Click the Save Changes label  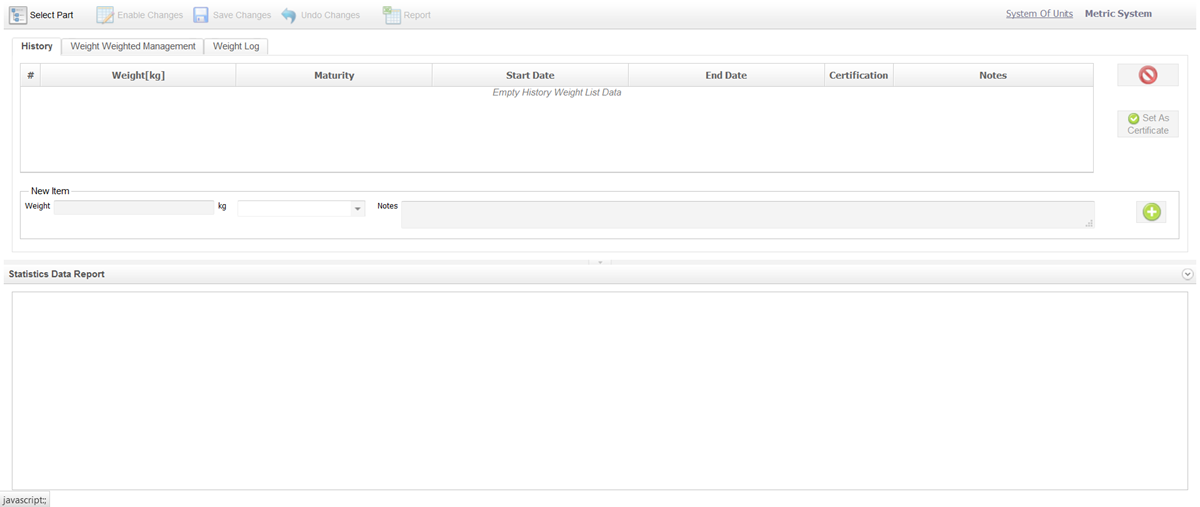(242, 15)
